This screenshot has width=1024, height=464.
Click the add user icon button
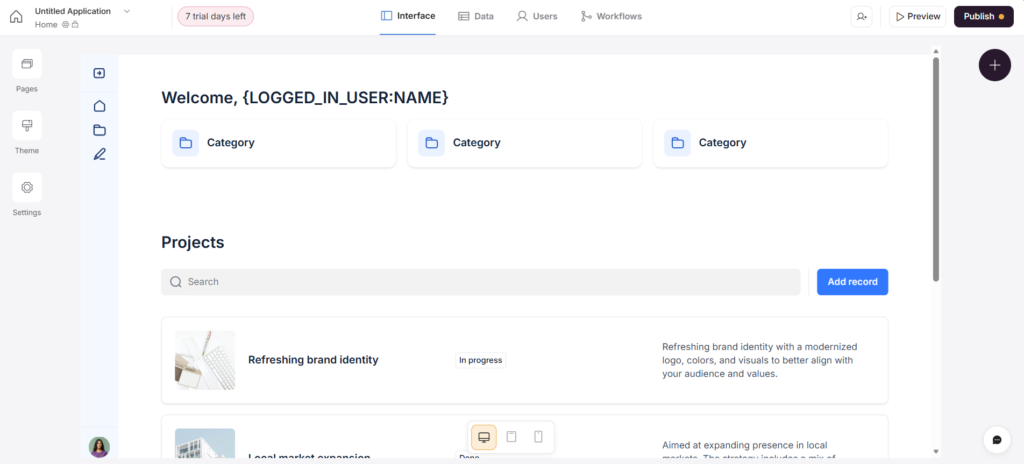(x=861, y=17)
